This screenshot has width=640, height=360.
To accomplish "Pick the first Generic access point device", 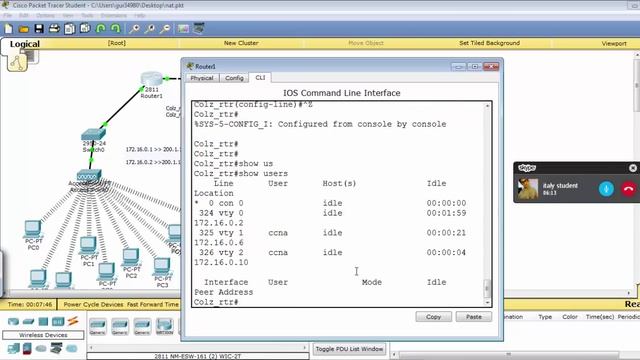I will (x=98, y=327).
